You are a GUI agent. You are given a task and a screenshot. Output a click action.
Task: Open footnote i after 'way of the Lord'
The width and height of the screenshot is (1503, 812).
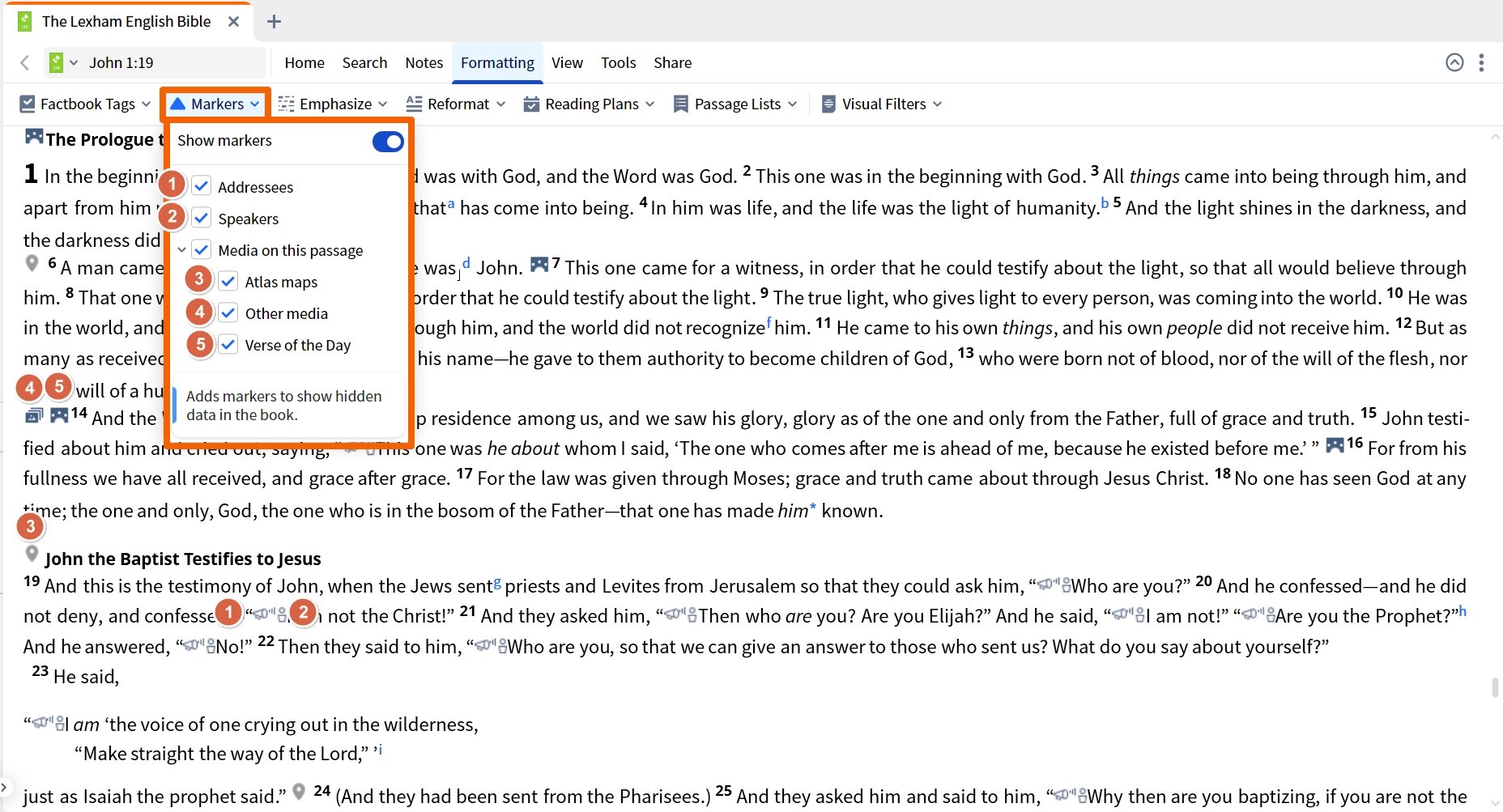(x=380, y=750)
